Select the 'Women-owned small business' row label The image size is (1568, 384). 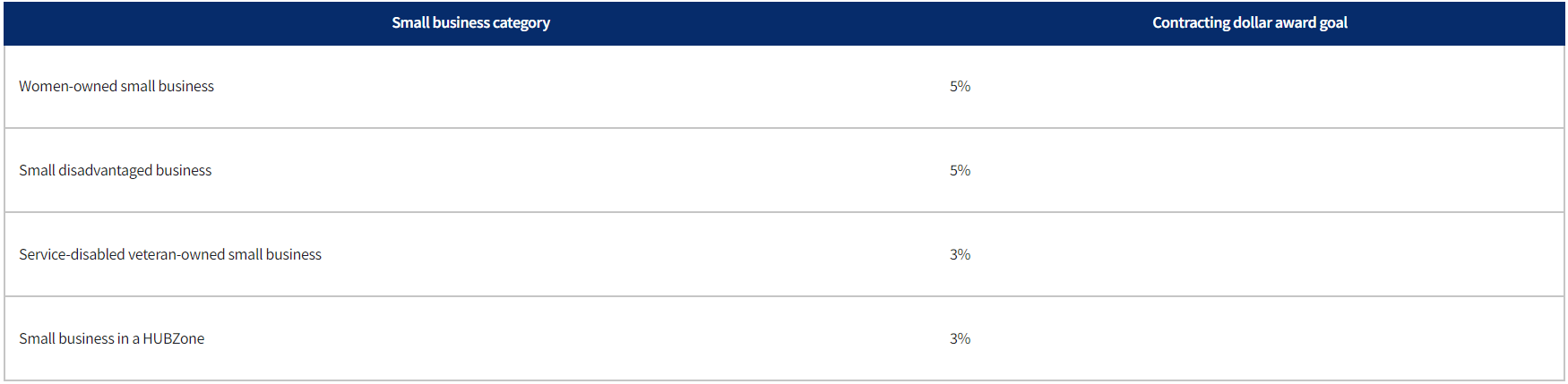116,86
